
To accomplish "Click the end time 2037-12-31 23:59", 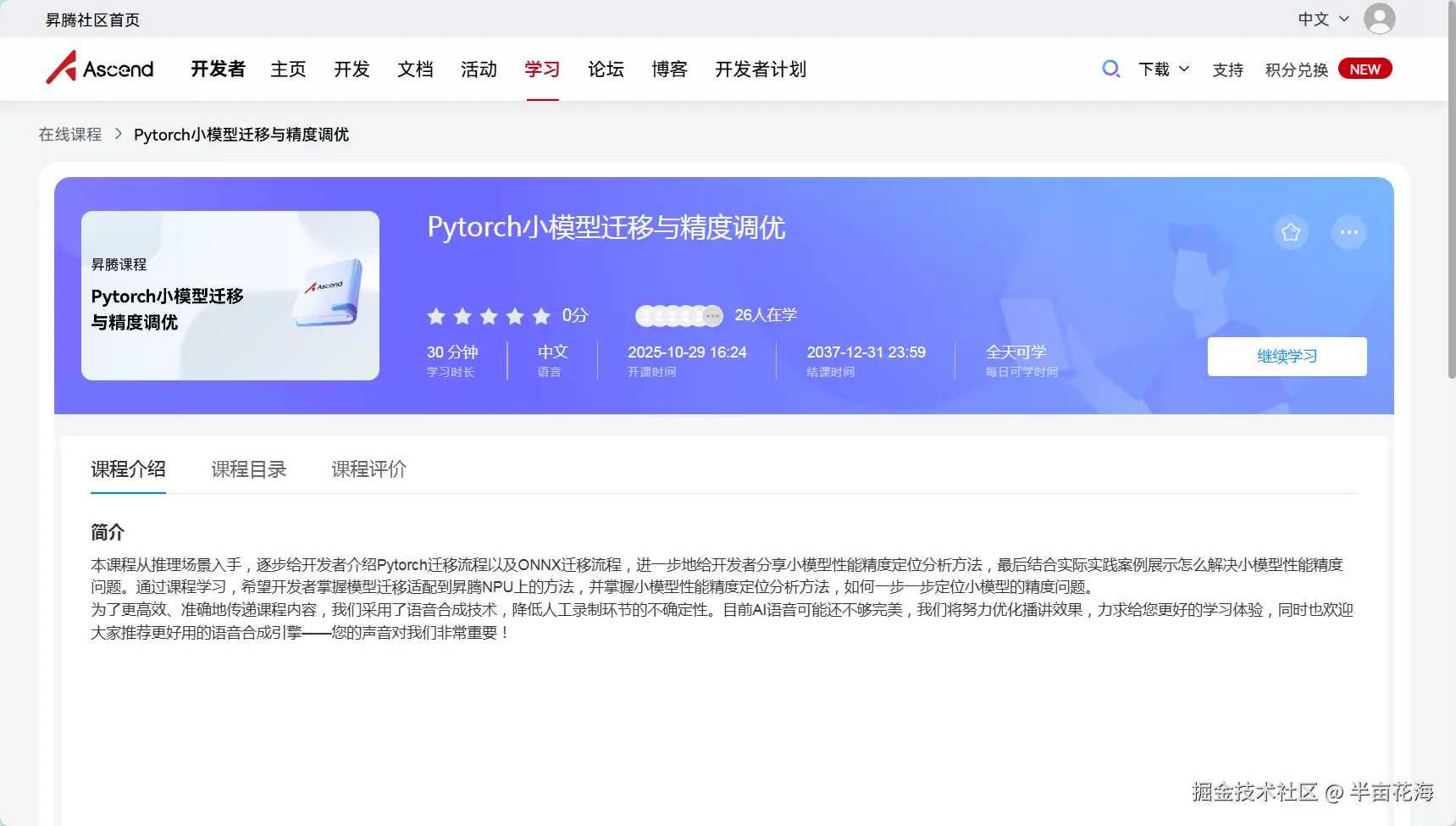I will pyautogui.click(x=866, y=352).
